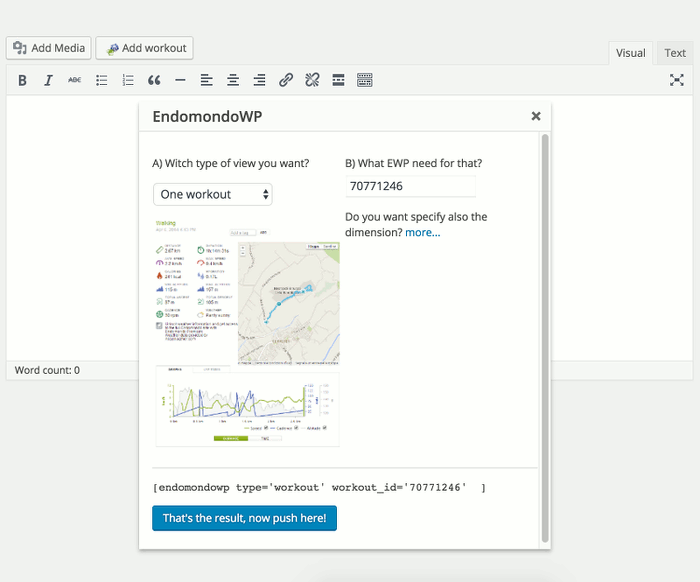Switch to the Text editor tab
The image size is (700, 582).
[x=675, y=53]
